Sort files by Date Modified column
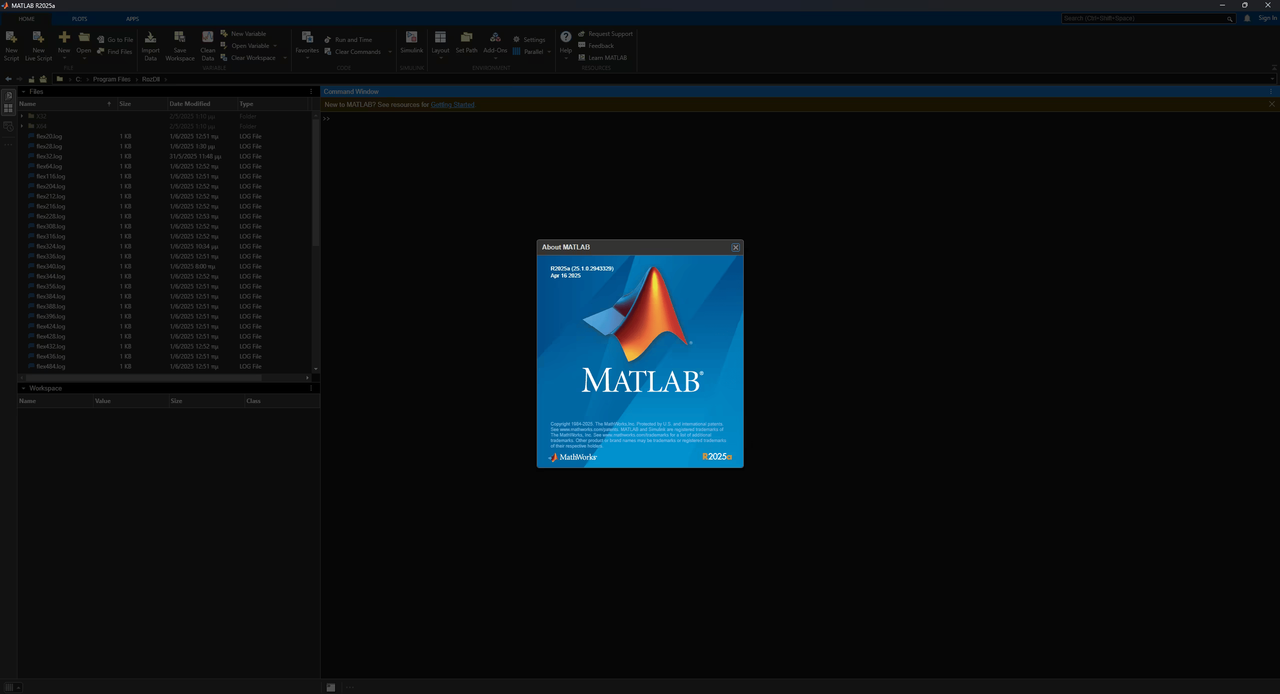Screen dimensions: 1280x694 [x=201, y=104]
